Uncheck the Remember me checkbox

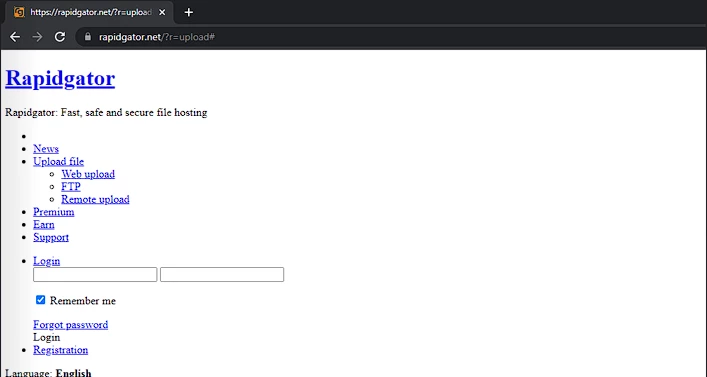(x=41, y=300)
